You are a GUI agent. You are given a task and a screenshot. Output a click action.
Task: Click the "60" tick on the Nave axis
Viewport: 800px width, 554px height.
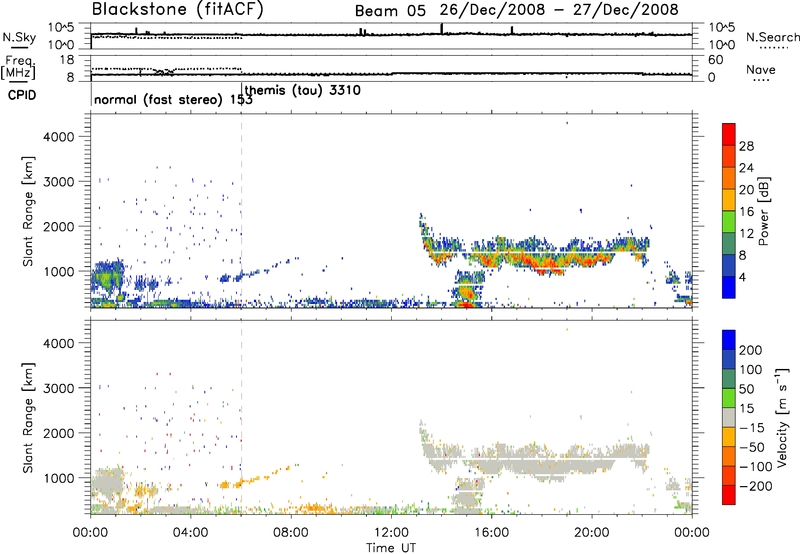(716, 60)
